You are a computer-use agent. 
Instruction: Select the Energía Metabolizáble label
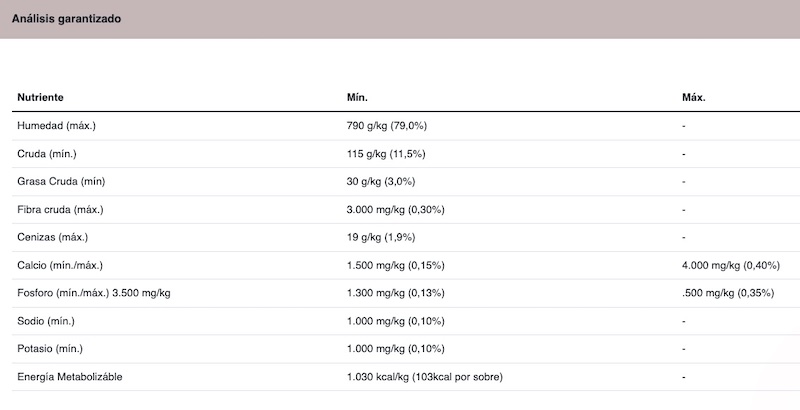pos(69,377)
